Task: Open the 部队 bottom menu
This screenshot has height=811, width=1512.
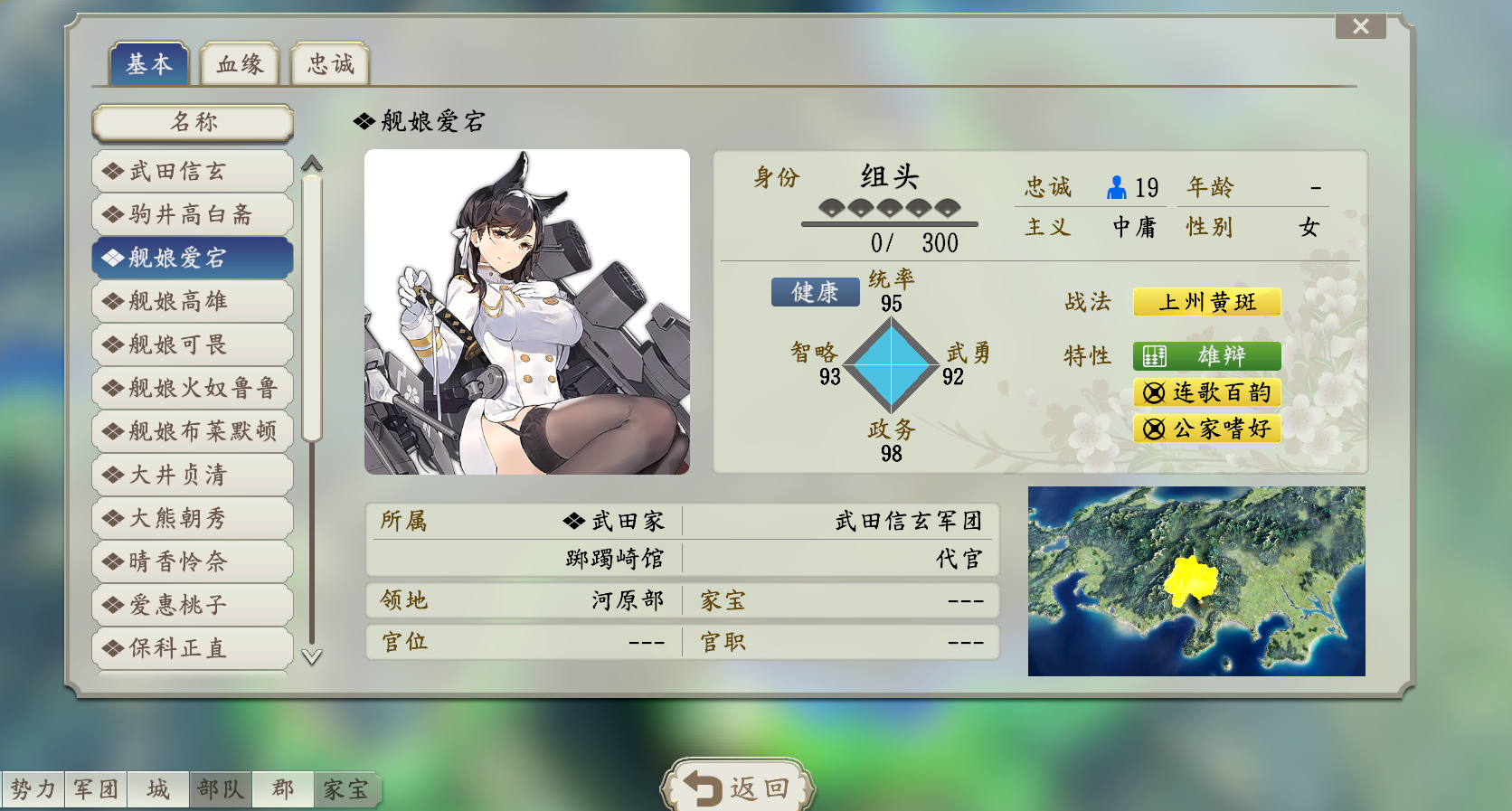Action: pyautogui.click(x=221, y=789)
